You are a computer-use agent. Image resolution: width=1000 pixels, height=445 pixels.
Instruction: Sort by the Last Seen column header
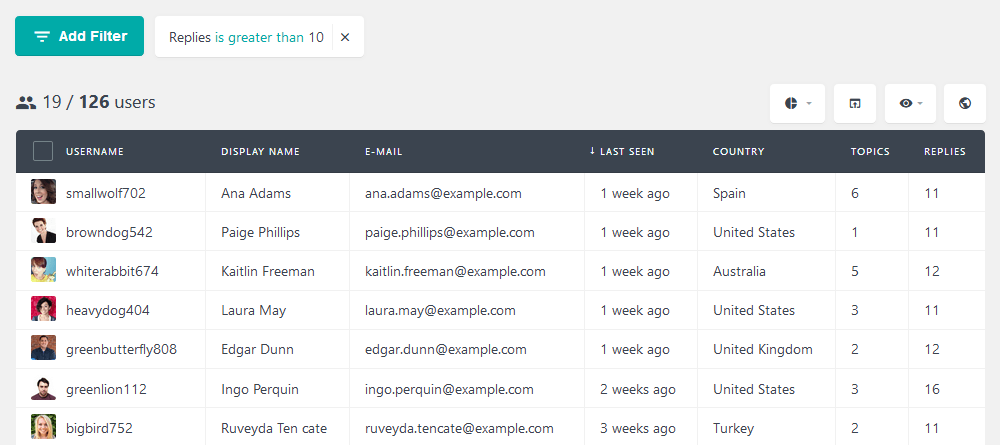click(622, 152)
